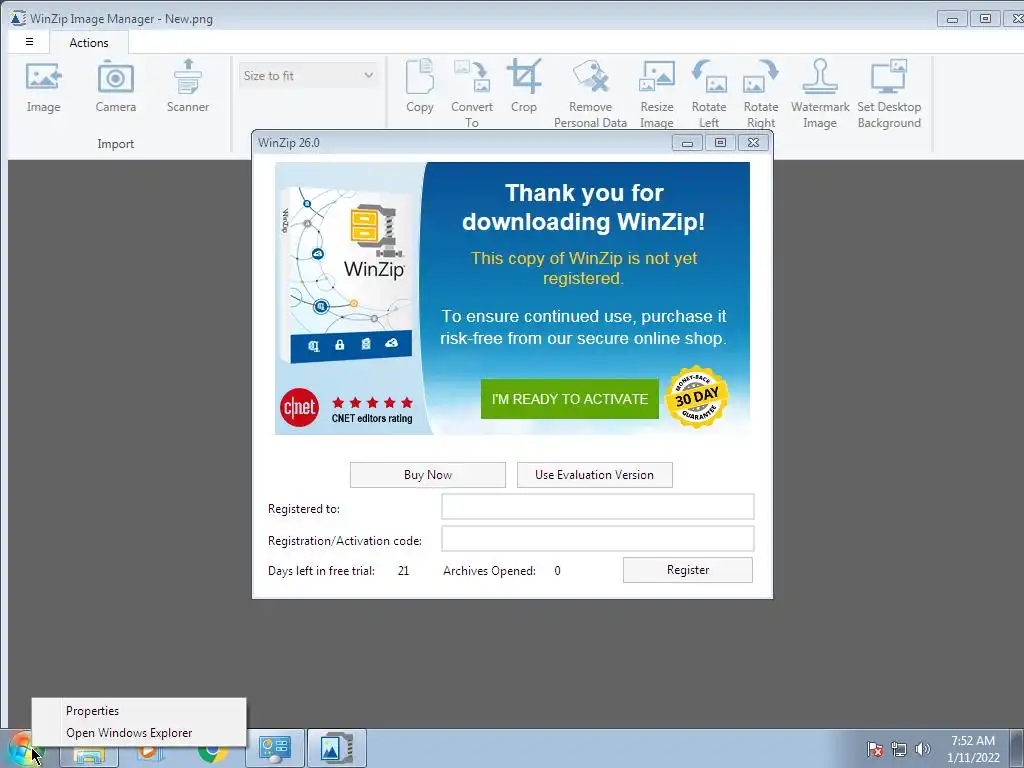Switch to WinZip Image Manager taskbar item
The image size is (1024, 768).
(x=336, y=749)
